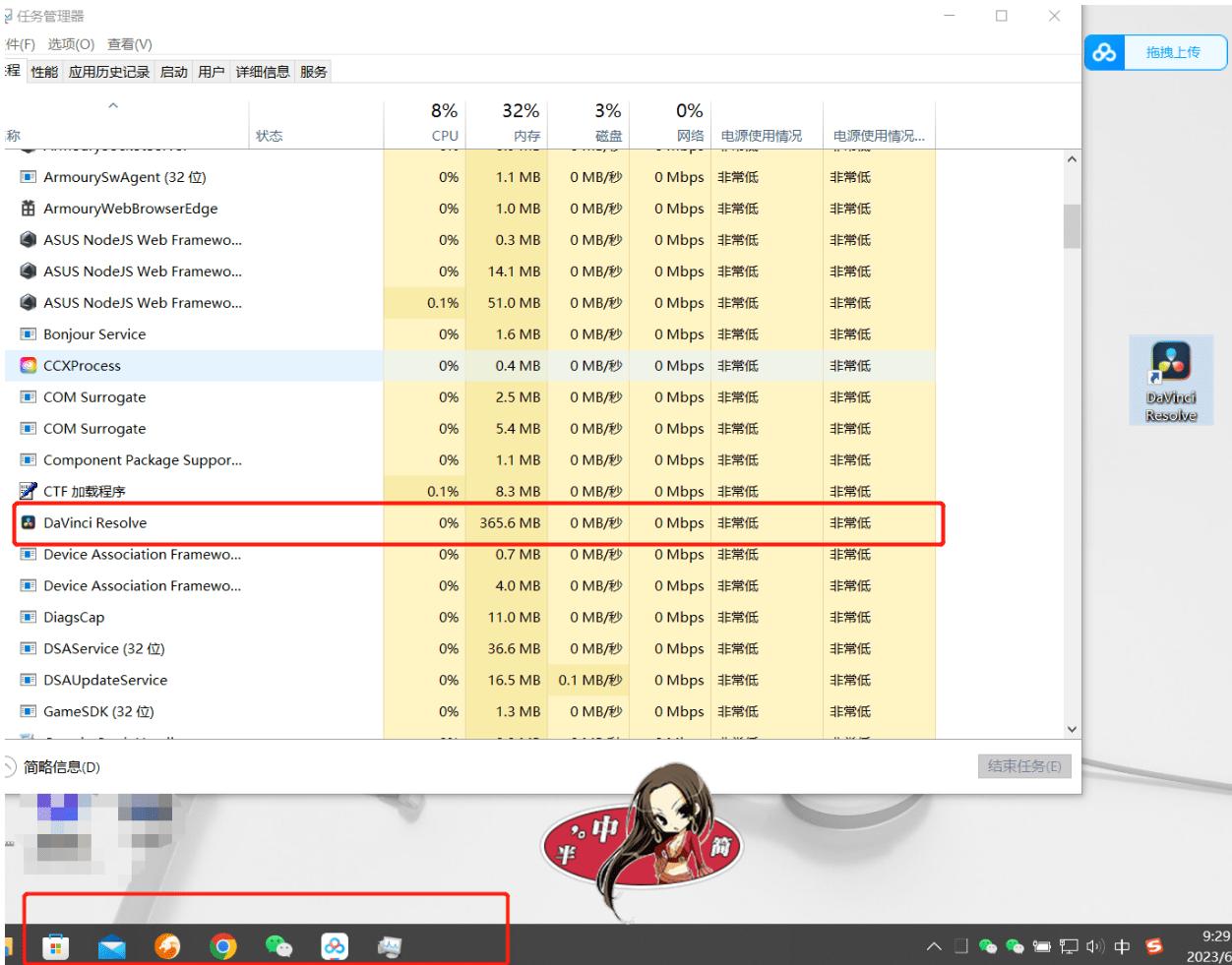This screenshot has width=1232, height=965.
Task: Select the CTF 加载程序 process
Action: [85, 492]
